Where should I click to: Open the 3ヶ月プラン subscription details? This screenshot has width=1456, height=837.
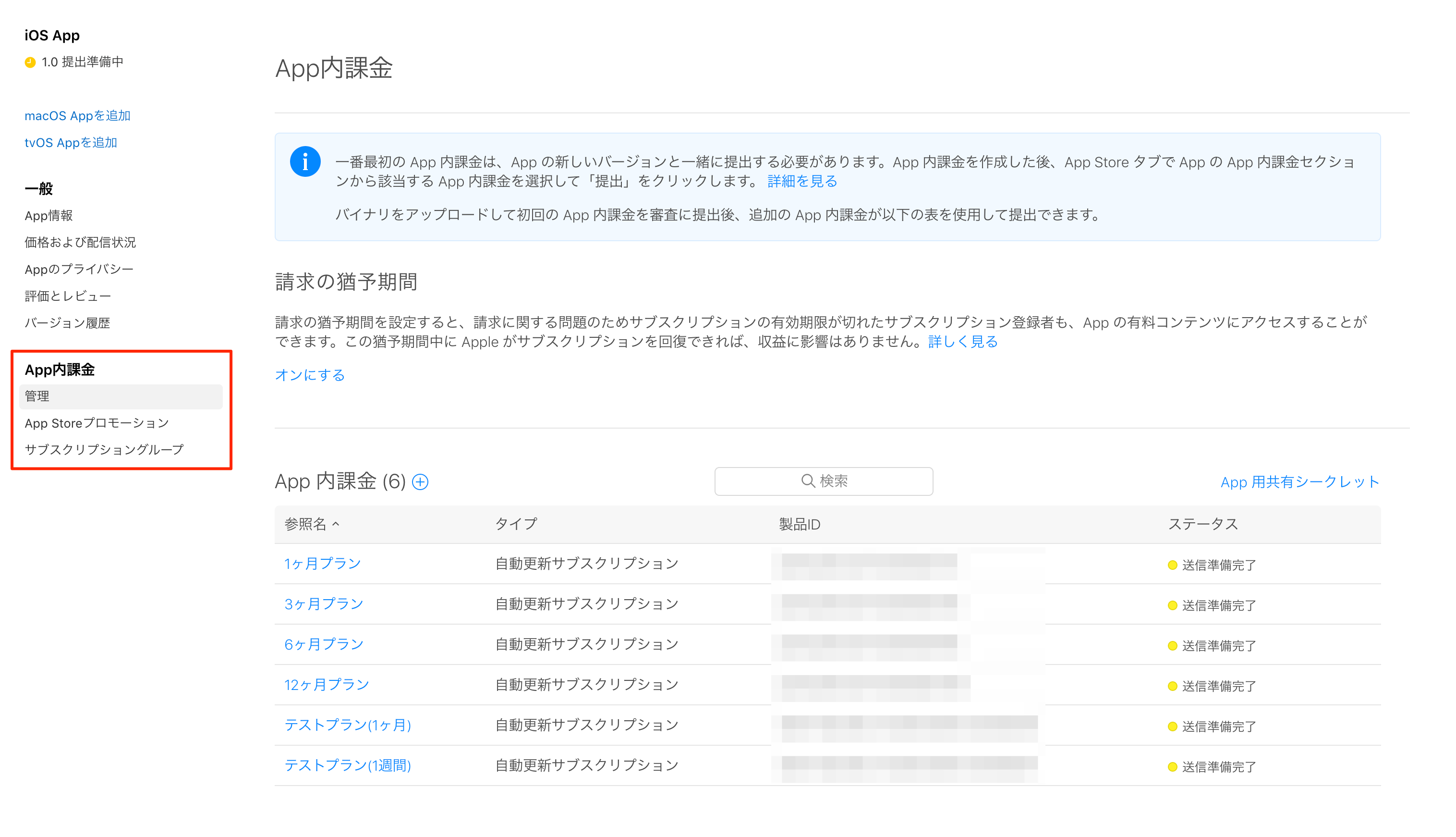point(323,603)
